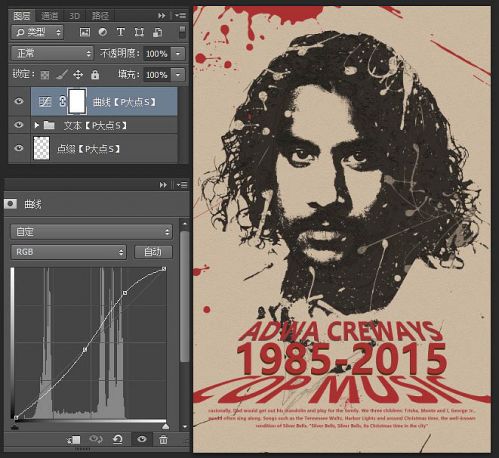Filter layers by type (T) icon
499x458 pixels.
[x=121, y=32]
